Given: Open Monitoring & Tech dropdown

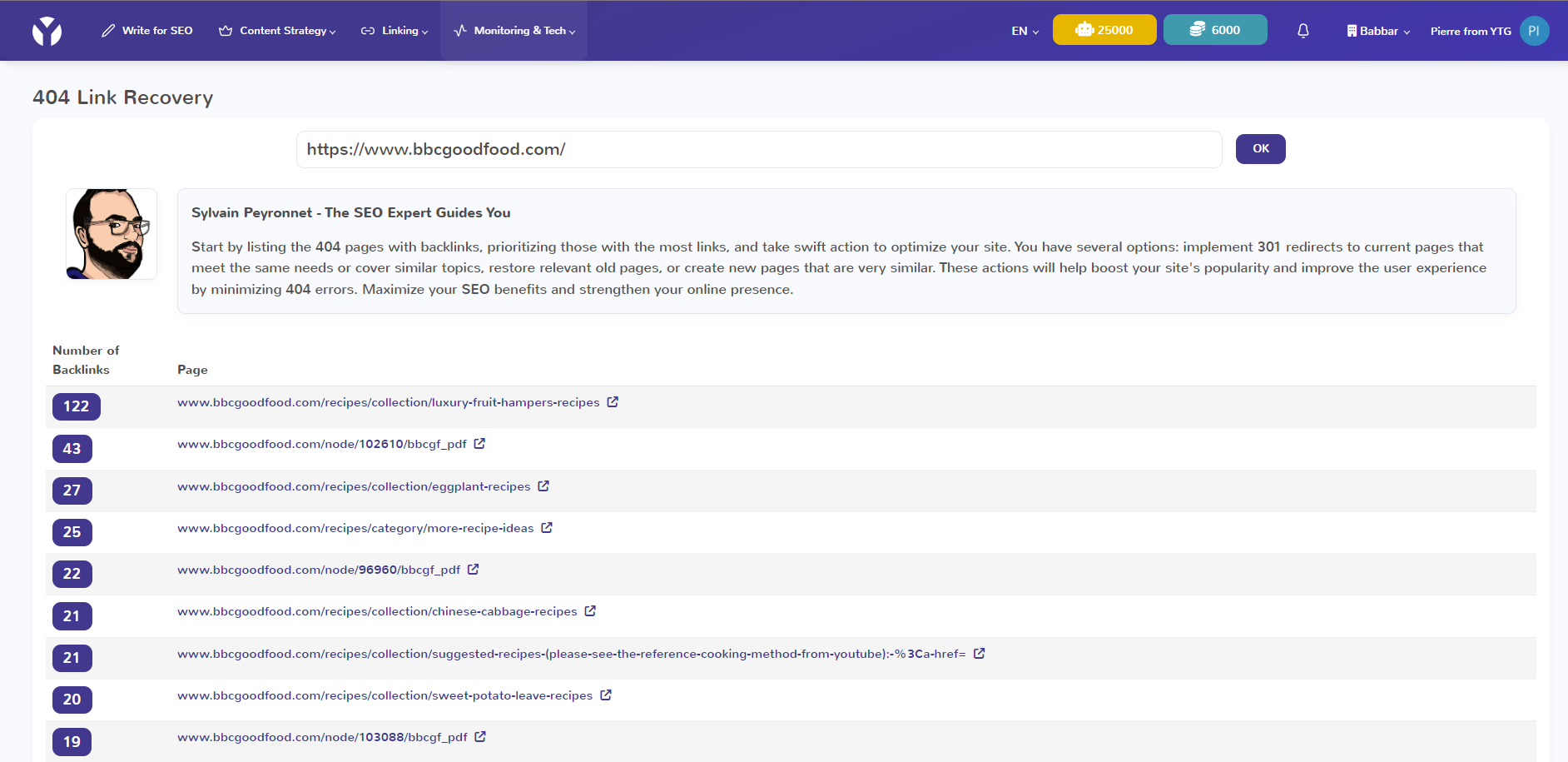Looking at the screenshot, I should pyautogui.click(x=514, y=31).
